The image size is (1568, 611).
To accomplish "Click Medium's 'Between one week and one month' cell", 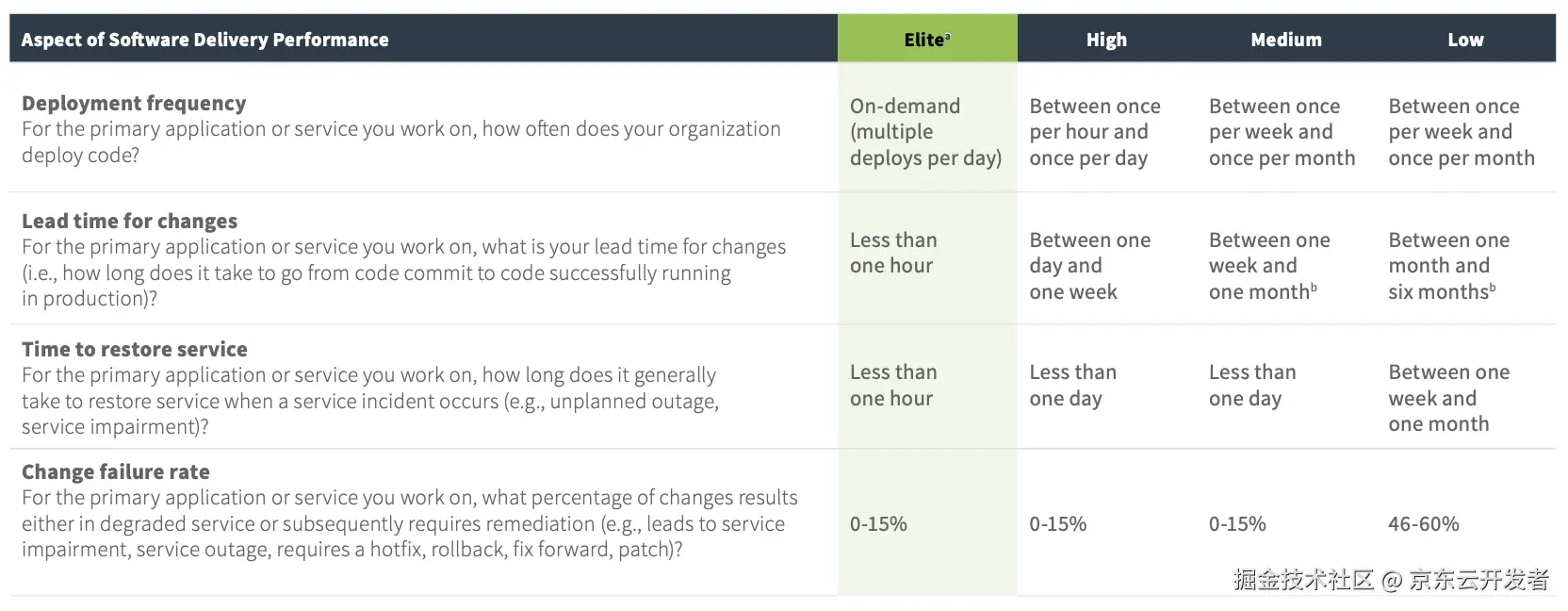I will [1268, 266].
